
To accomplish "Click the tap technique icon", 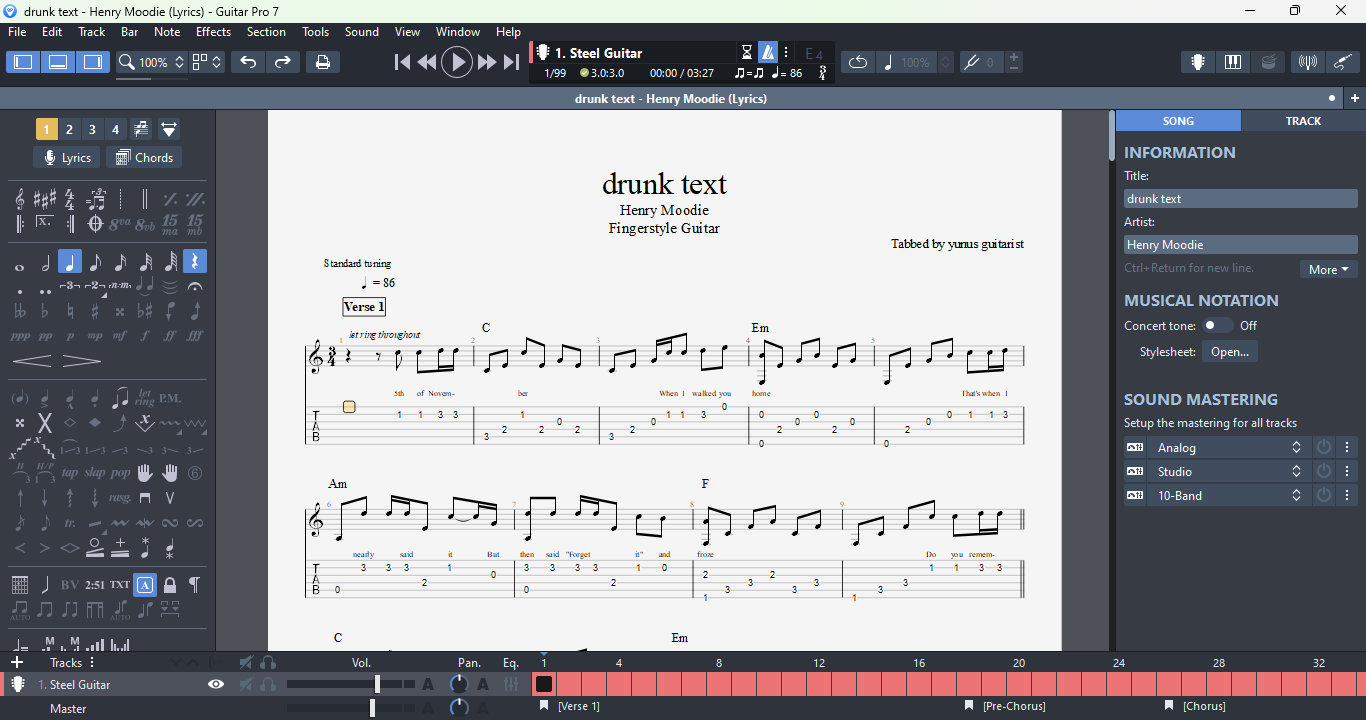I will (x=70, y=472).
